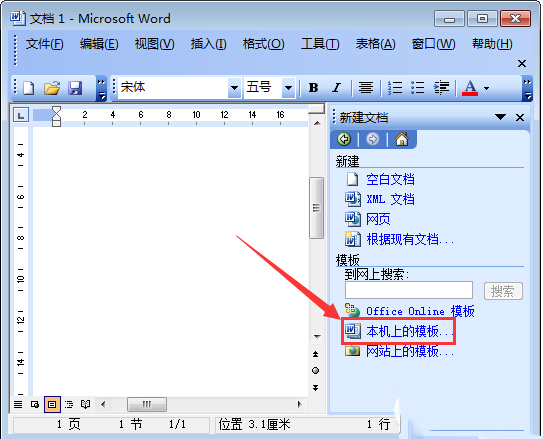
Task: Open 网站上的模板...
Action: point(410,351)
